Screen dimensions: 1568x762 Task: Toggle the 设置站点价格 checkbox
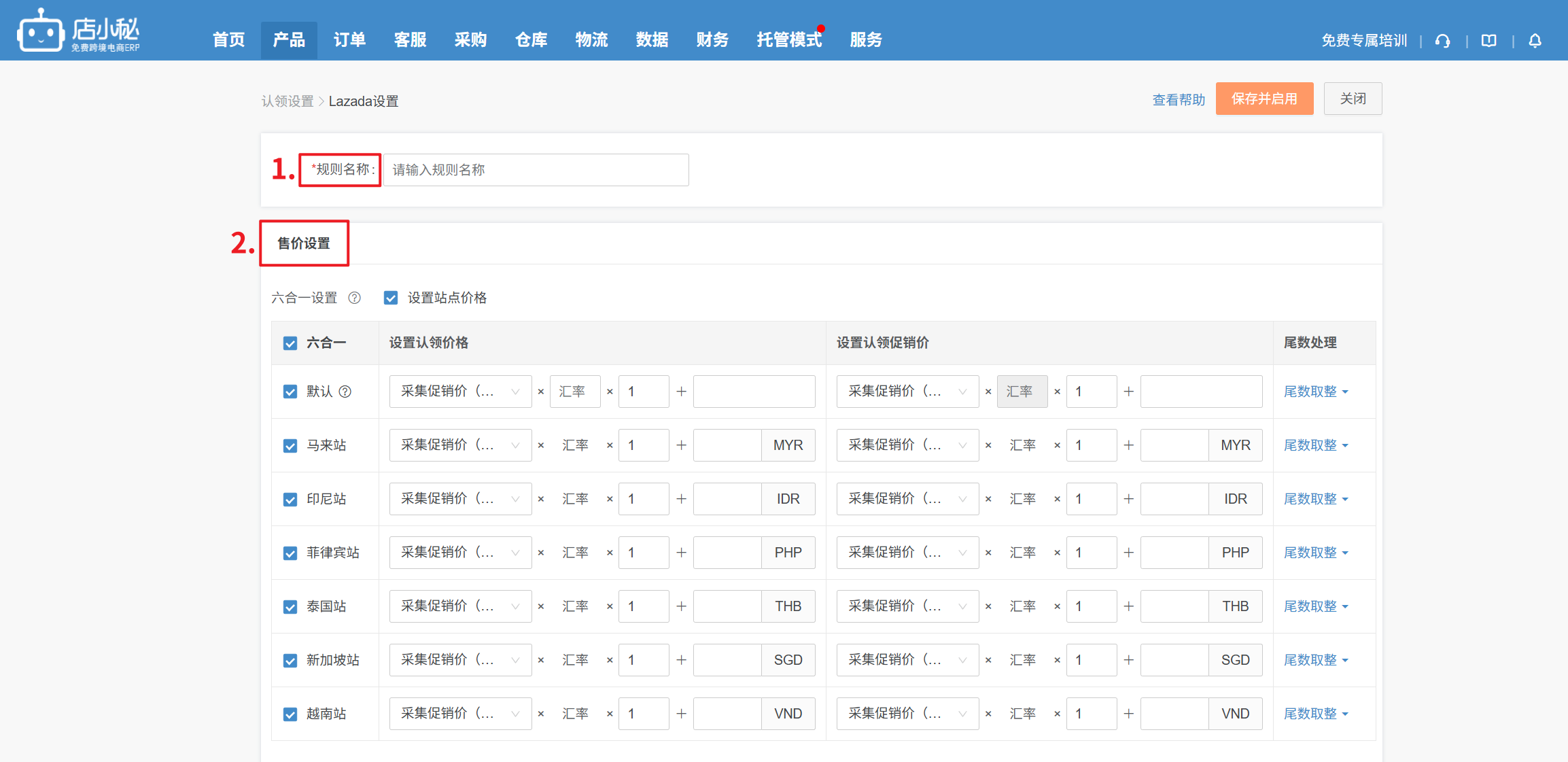[391, 298]
